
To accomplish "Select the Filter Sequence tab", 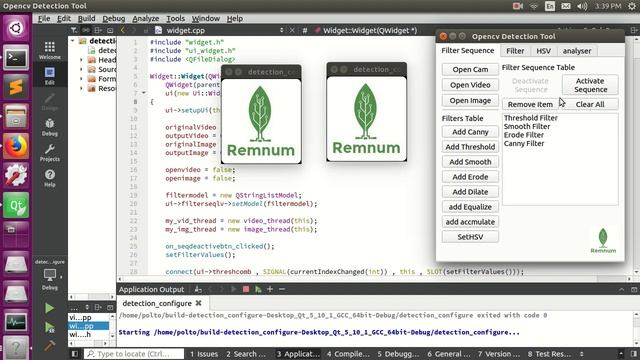I will coord(468,50).
